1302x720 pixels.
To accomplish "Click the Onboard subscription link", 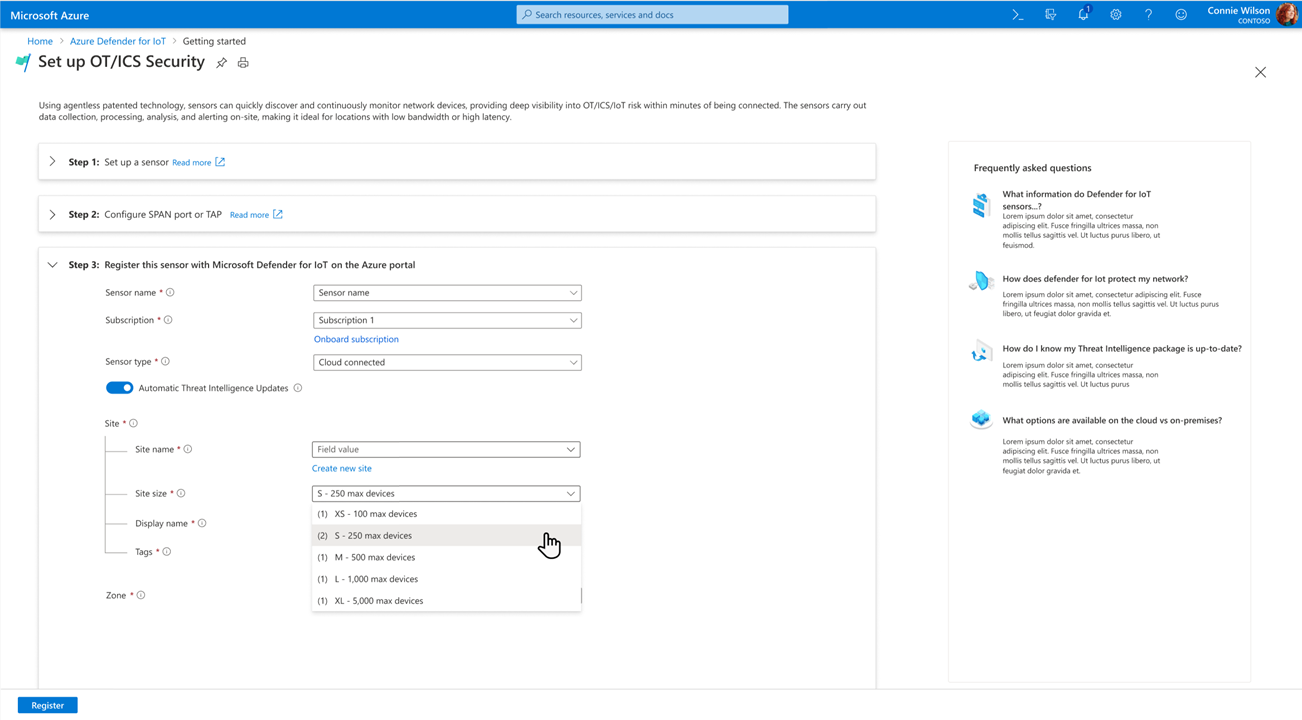I will [356, 339].
